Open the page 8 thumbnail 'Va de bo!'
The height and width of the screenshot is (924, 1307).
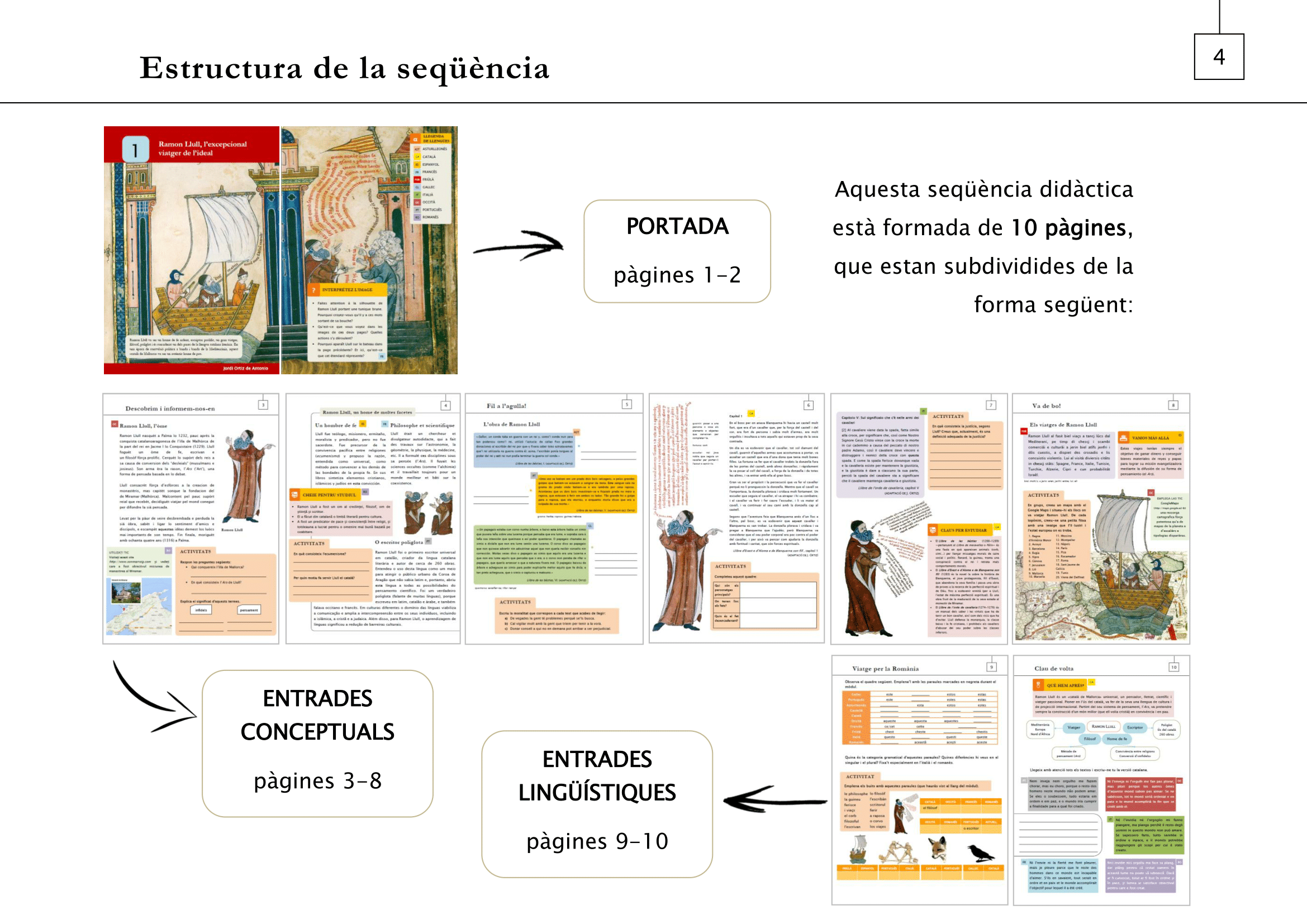coord(1101,519)
